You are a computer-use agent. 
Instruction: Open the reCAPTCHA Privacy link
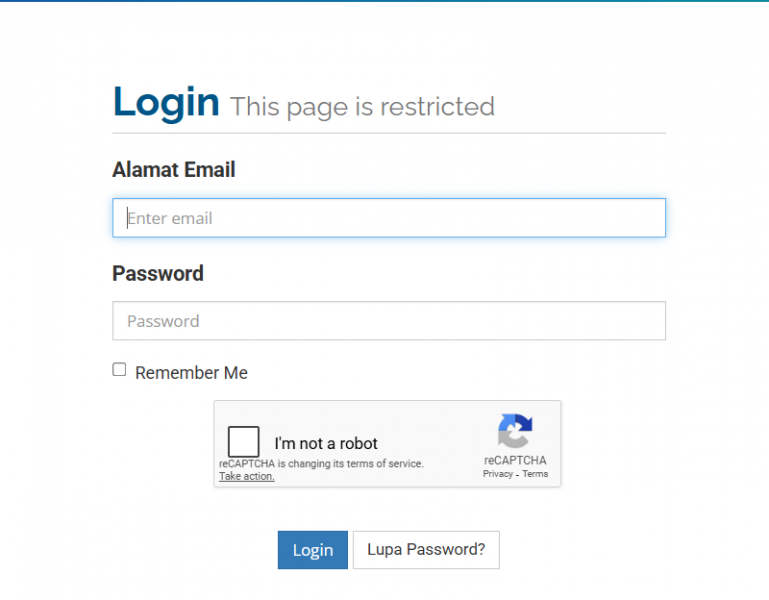click(497, 474)
